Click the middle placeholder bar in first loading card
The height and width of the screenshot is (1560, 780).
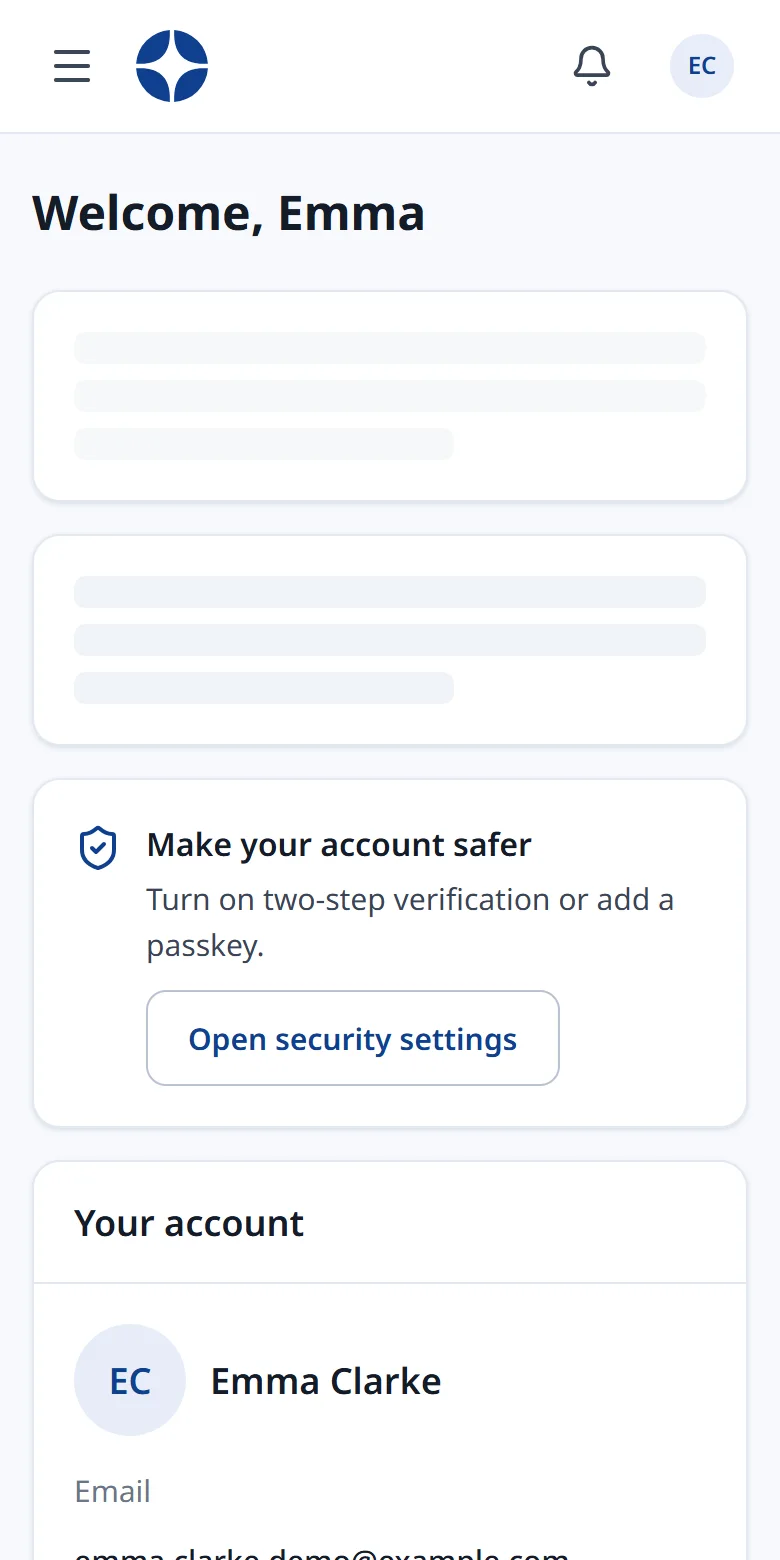[x=390, y=396]
